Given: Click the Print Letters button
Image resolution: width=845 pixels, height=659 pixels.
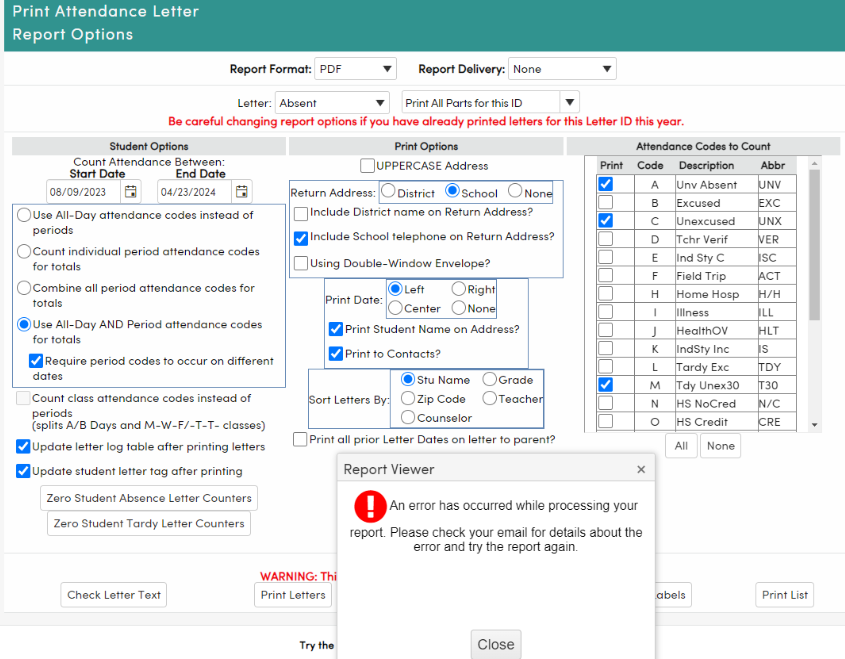Looking at the screenshot, I should (x=293, y=595).
